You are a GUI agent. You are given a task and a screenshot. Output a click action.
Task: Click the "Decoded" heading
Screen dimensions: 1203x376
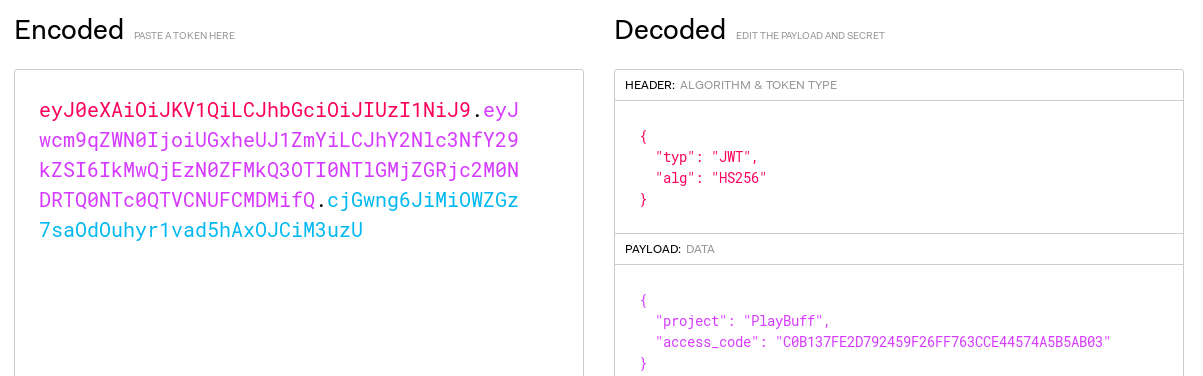pos(670,30)
